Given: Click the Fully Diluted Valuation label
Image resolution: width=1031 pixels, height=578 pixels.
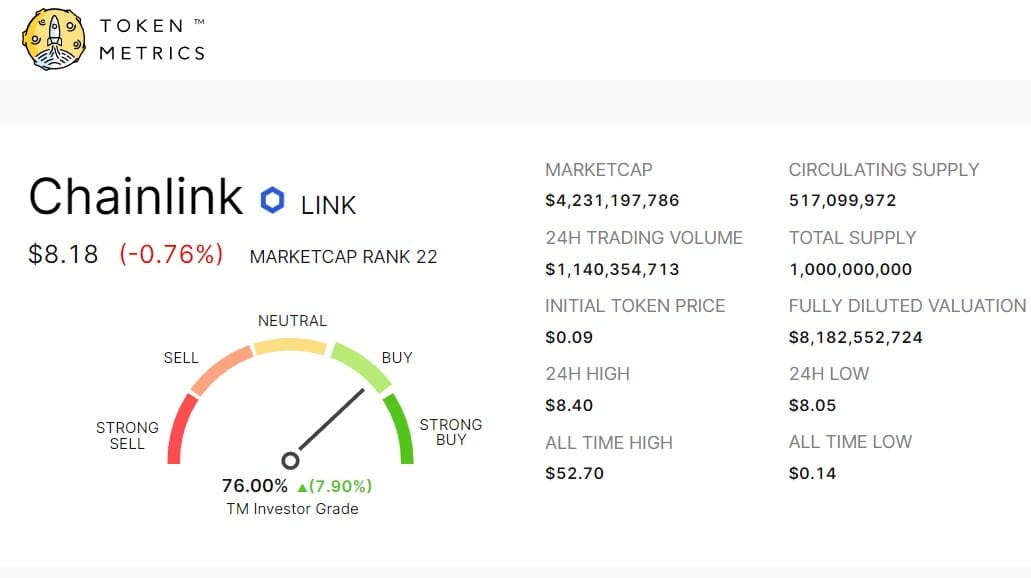Looking at the screenshot, I should tap(907, 306).
